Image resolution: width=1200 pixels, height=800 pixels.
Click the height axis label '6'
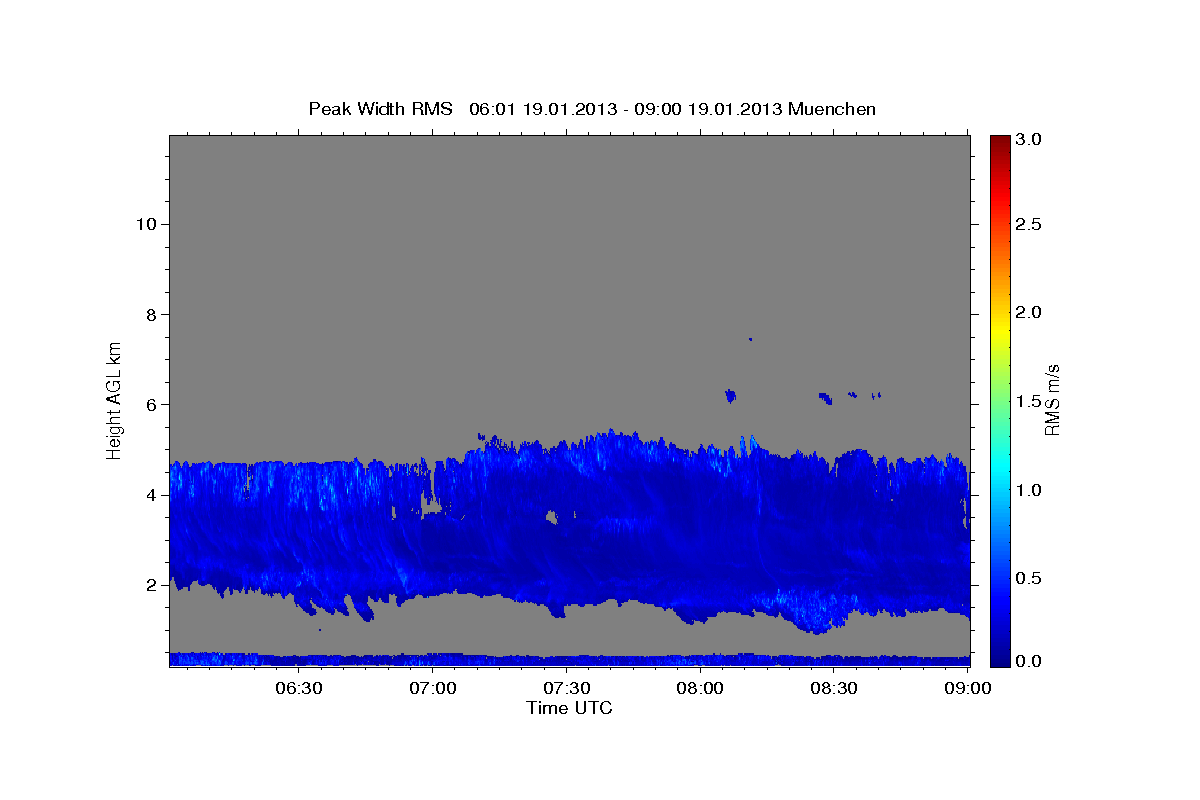(150, 405)
